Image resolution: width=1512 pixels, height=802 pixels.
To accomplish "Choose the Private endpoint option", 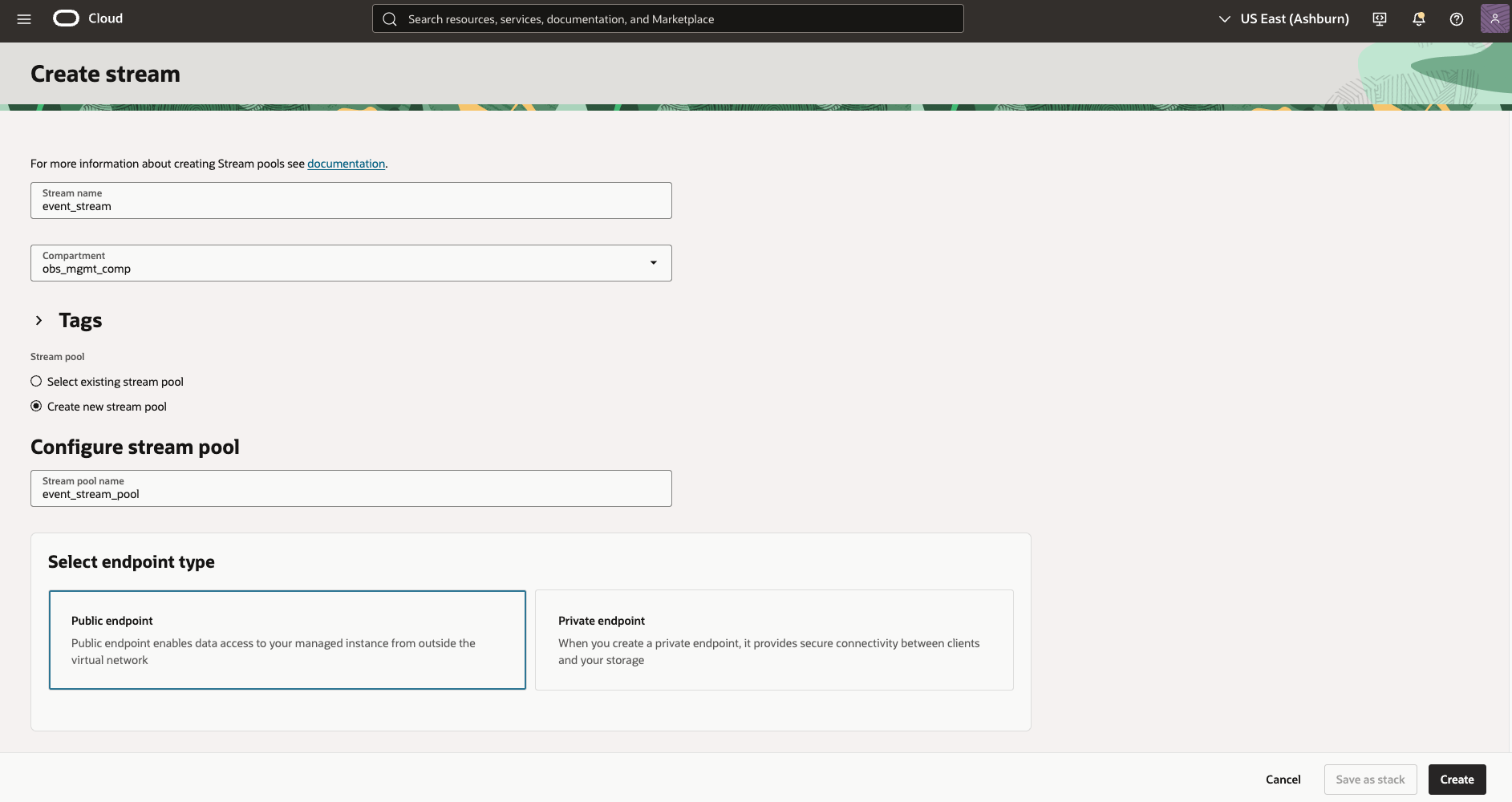I will [x=772, y=639].
